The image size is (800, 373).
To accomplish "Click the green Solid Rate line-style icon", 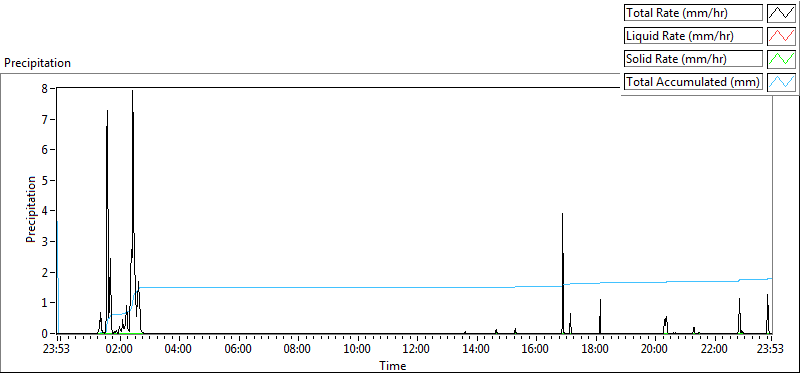I will coord(782,59).
